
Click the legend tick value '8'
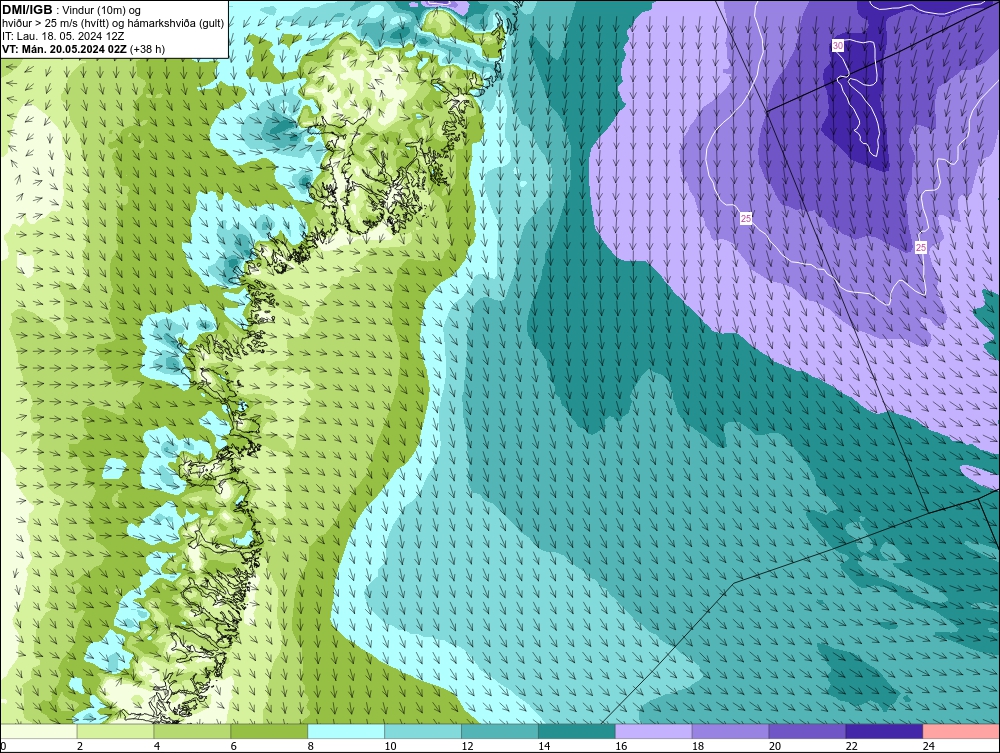point(311,746)
